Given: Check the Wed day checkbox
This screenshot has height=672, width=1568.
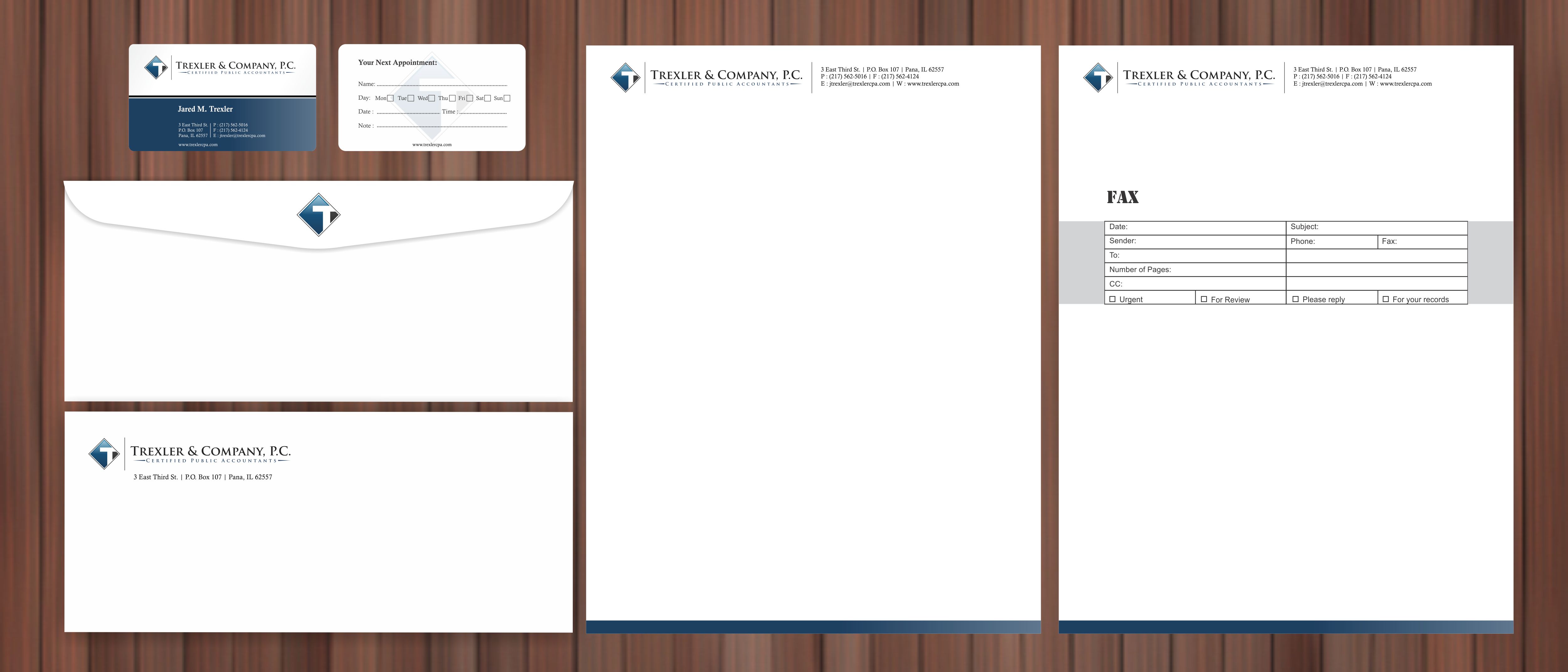Looking at the screenshot, I should 432,98.
